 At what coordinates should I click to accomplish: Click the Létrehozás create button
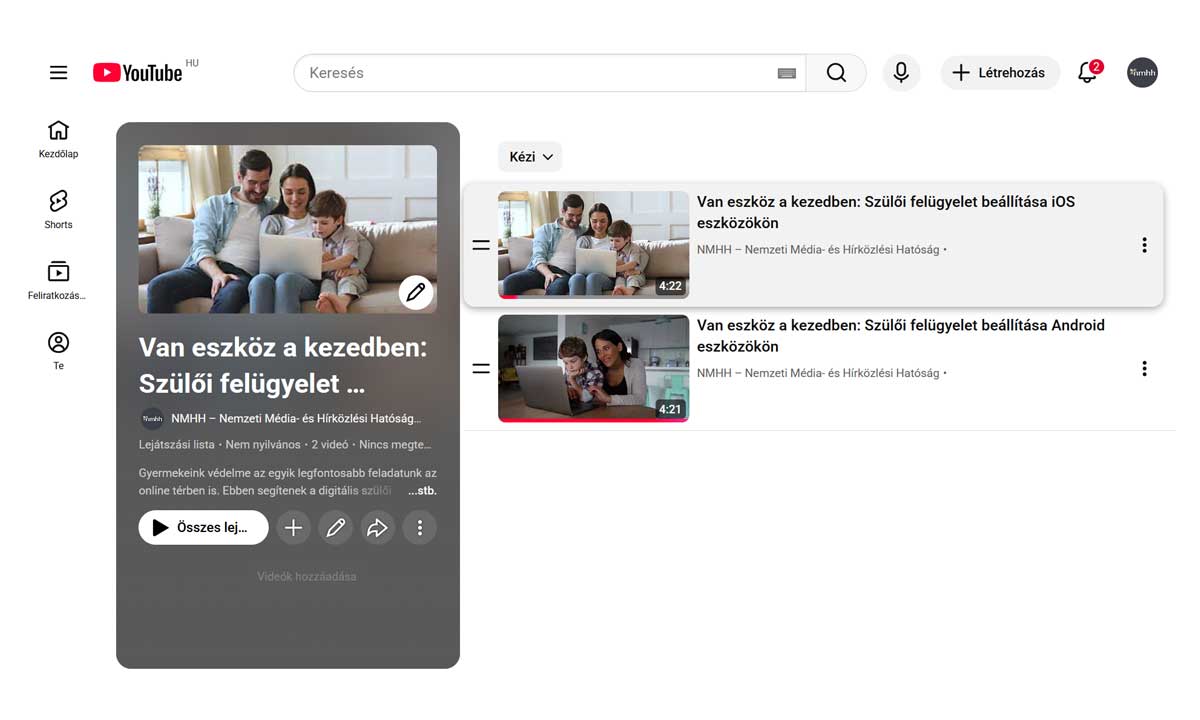click(x=999, y=73)
